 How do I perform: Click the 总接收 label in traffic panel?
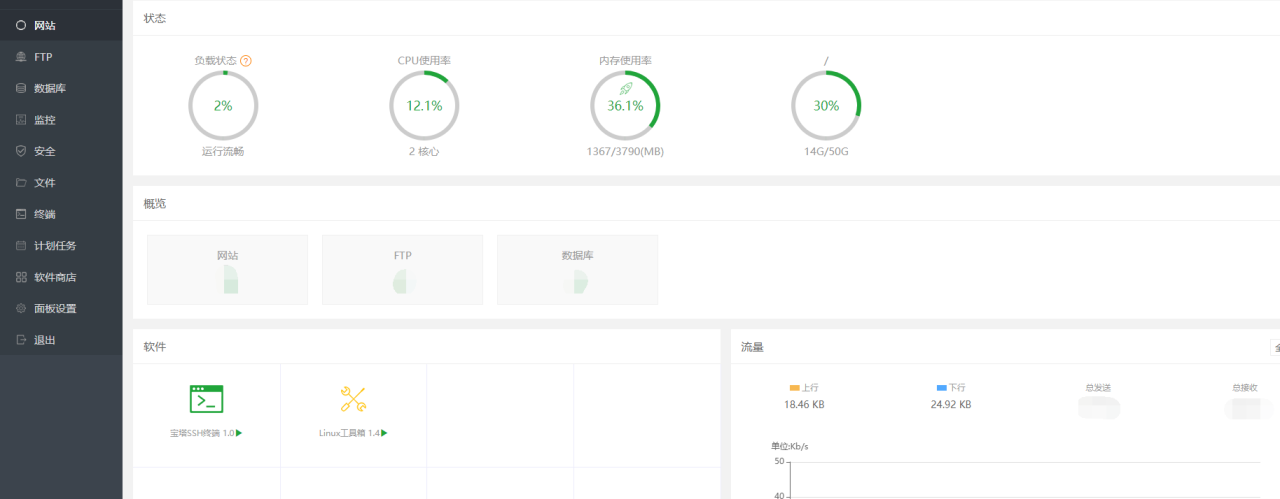(x=1245, y=388)
